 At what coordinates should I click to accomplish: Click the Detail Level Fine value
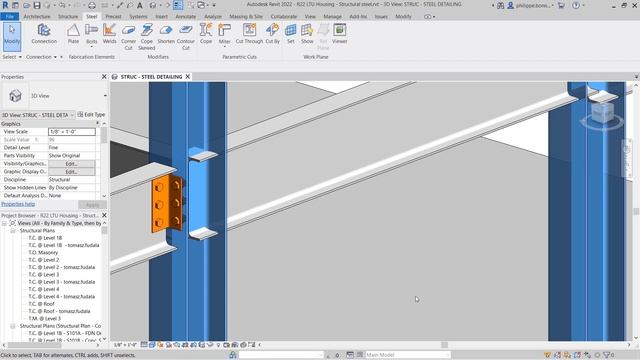pos(72,148)
